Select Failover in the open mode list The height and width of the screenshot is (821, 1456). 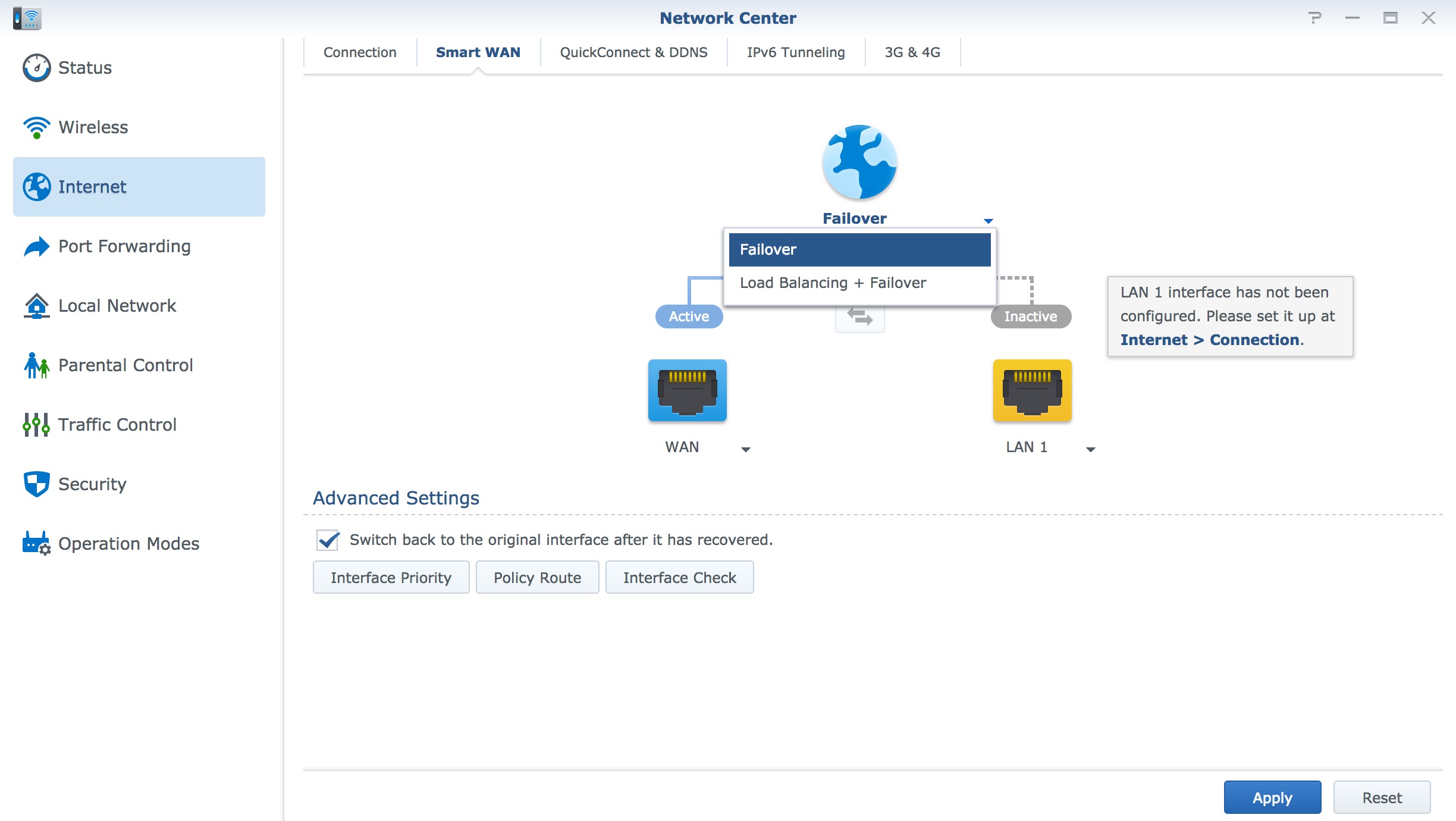(859, 250)
